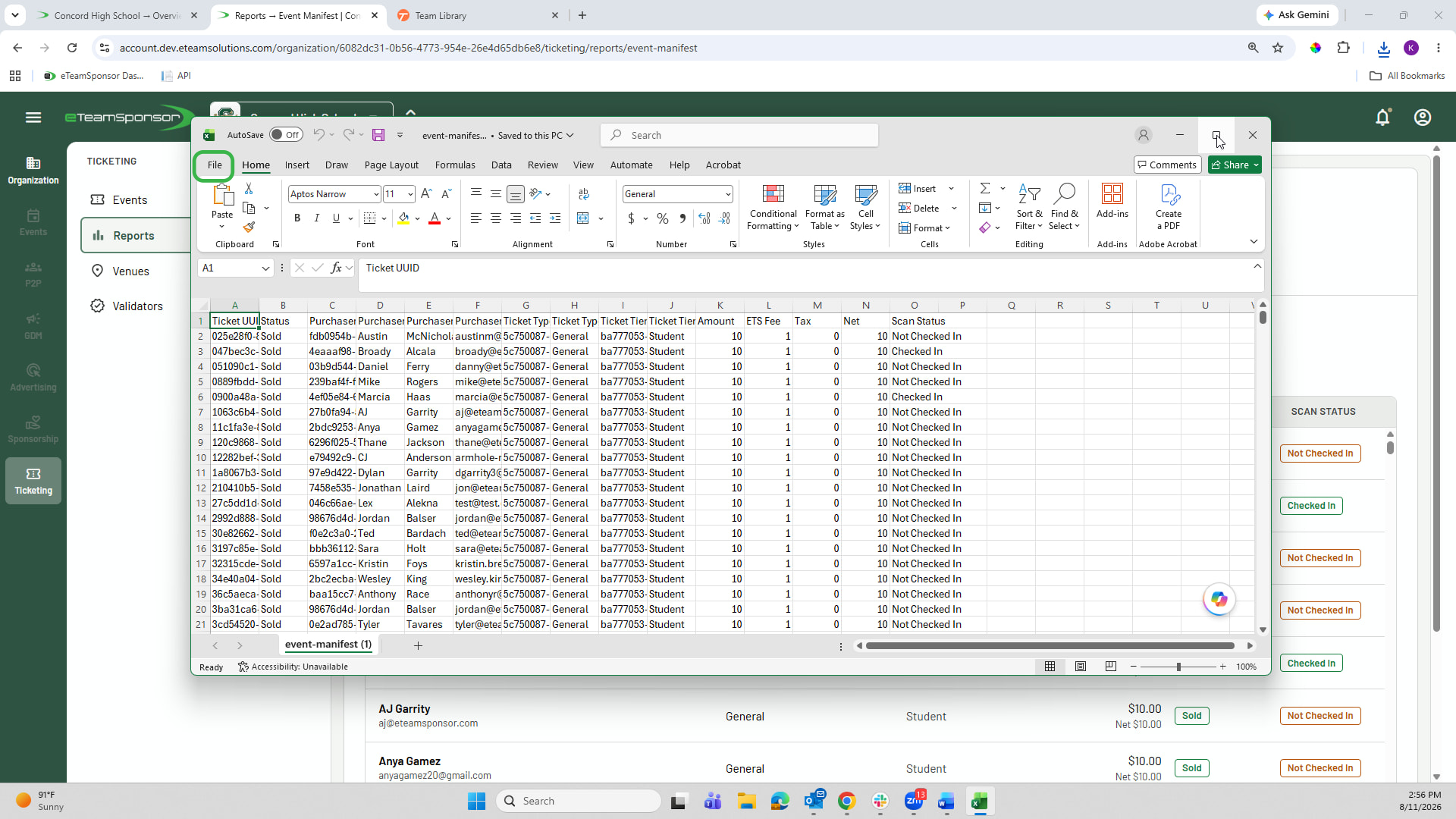Expand the General number format dropdown
The image size is (1456, 819).
[727, 194]
